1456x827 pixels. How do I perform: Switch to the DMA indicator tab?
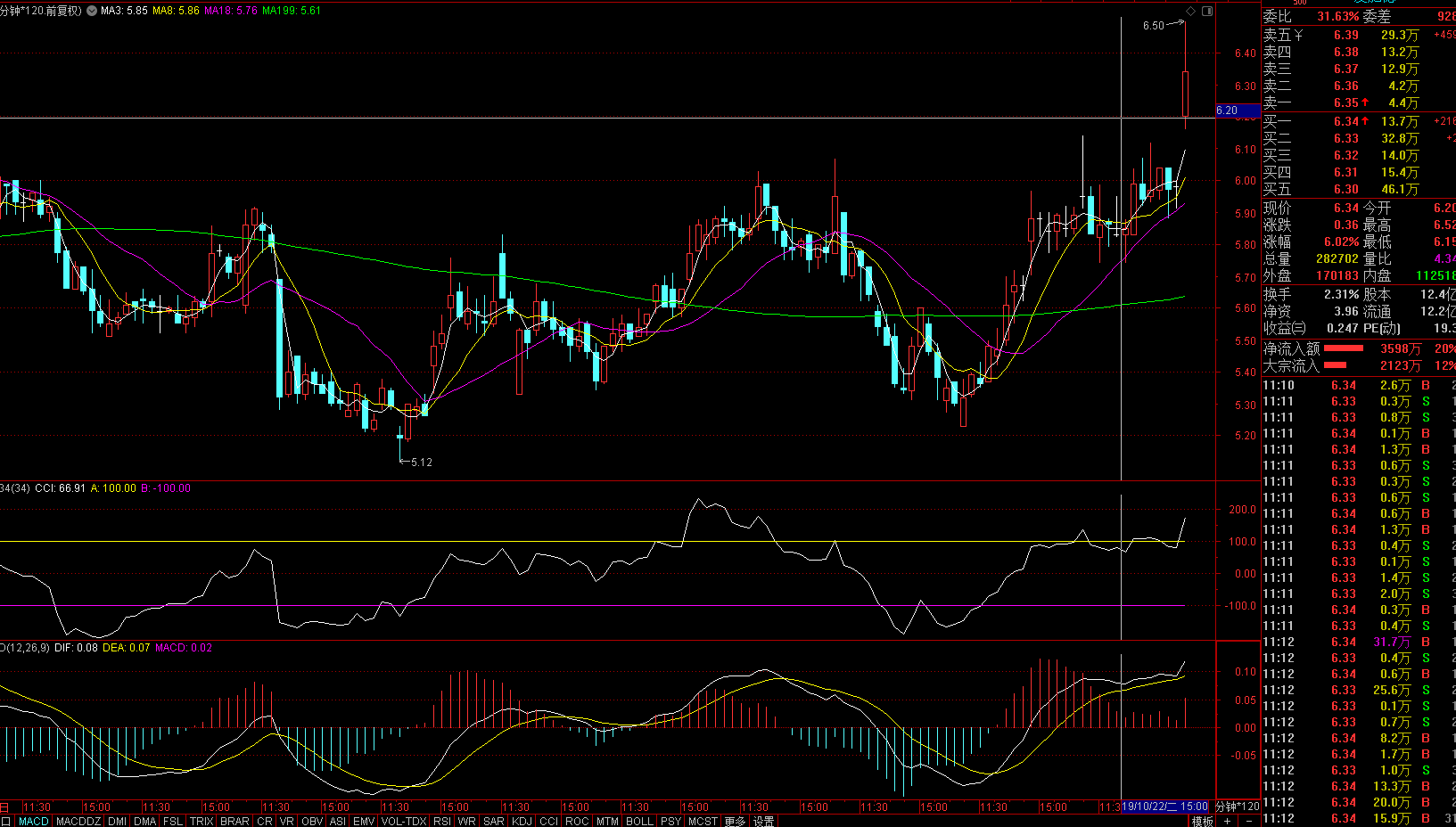coord(144,821)
